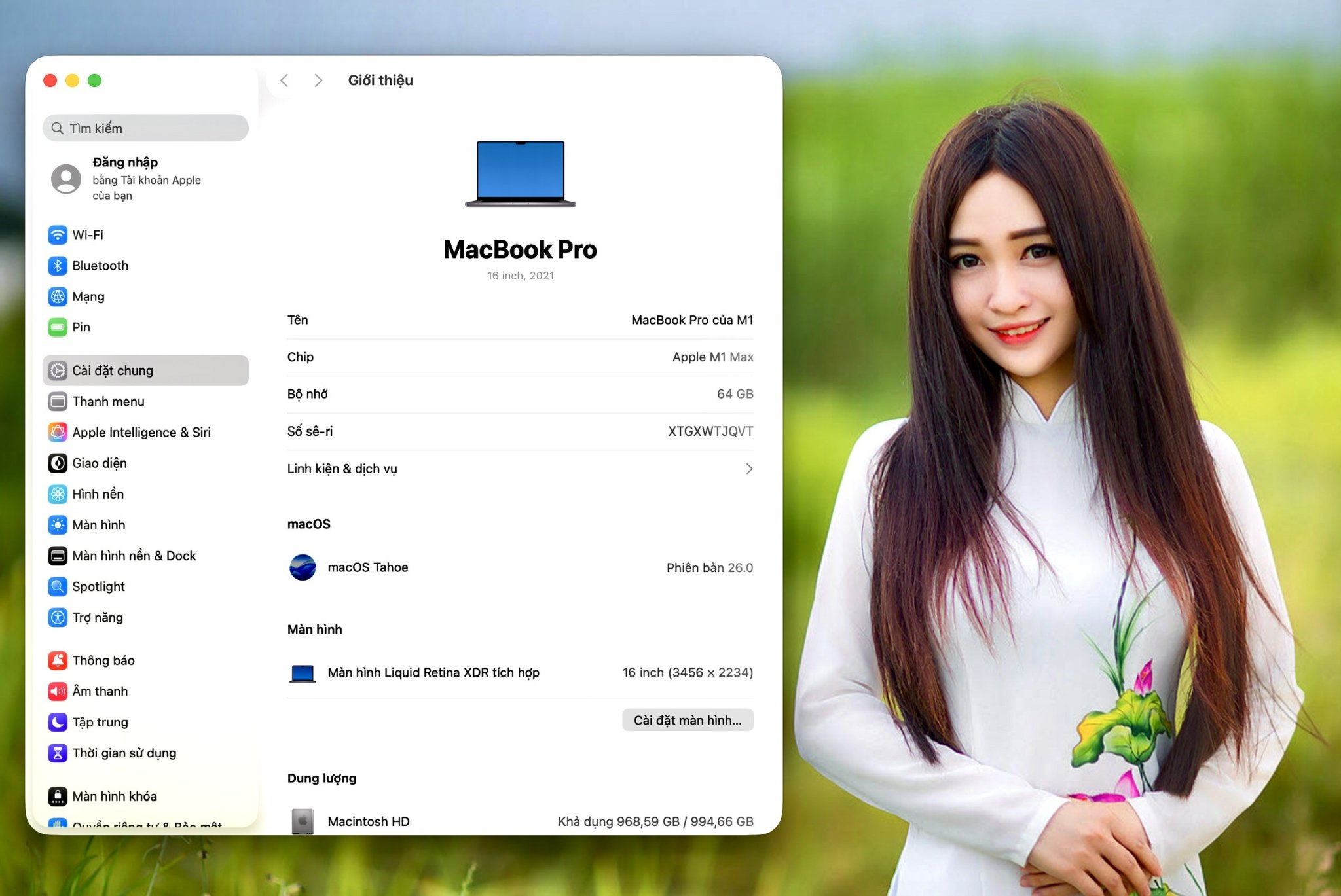Click the Apple Intelligence & Siri icon
Viewport: 1341px width, 896px height.
(58, 432)
